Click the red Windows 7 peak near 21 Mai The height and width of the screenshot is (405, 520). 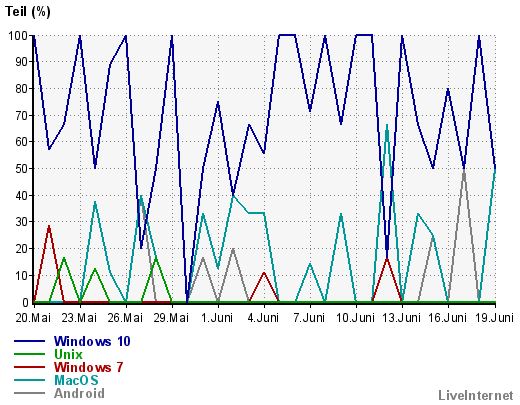click(x=49, y=226)
